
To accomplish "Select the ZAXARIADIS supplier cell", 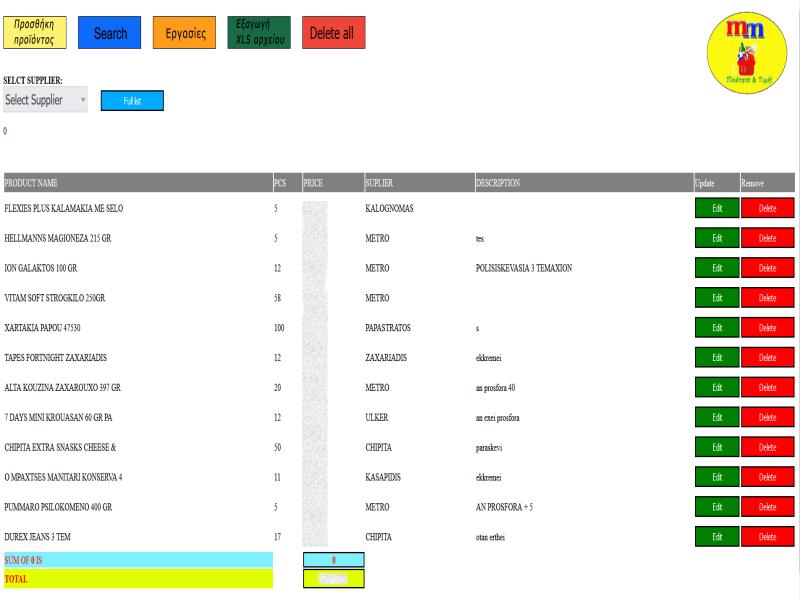I will point(386,357).
